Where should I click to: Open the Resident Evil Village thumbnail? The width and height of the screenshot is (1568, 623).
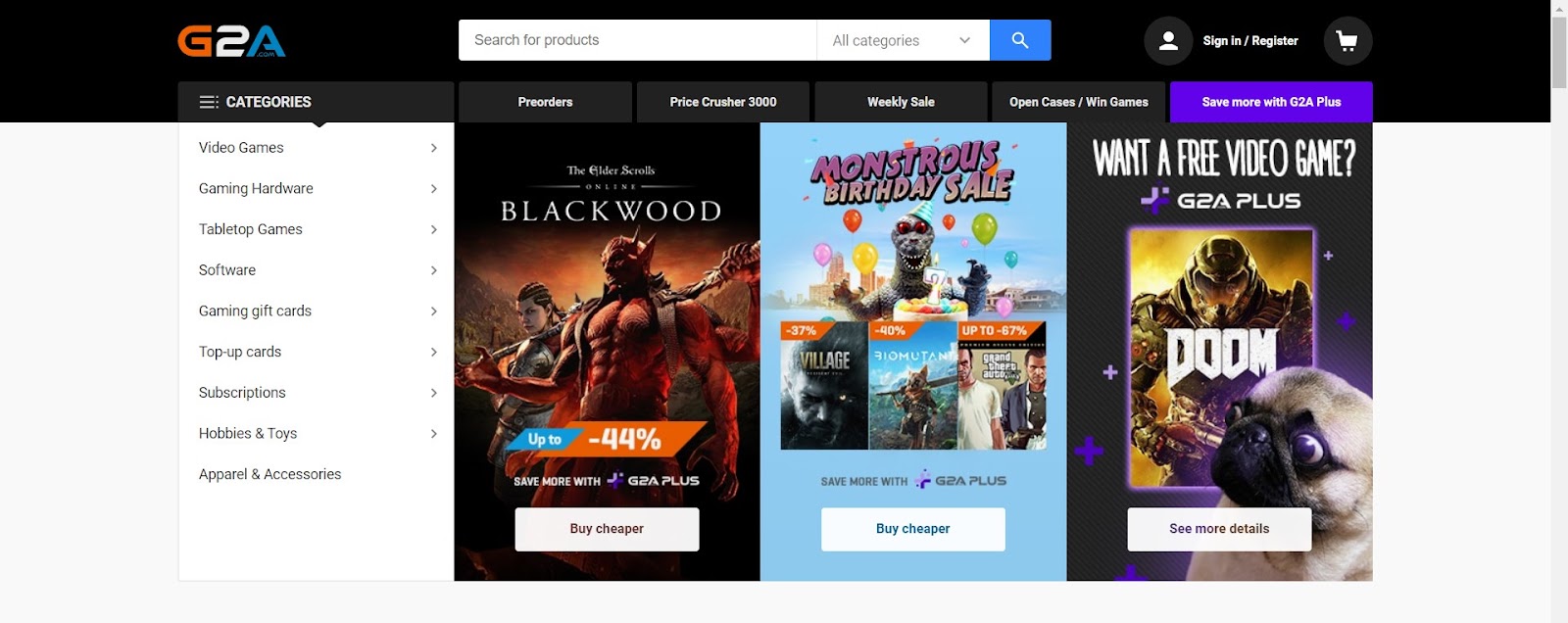(824, 385)
